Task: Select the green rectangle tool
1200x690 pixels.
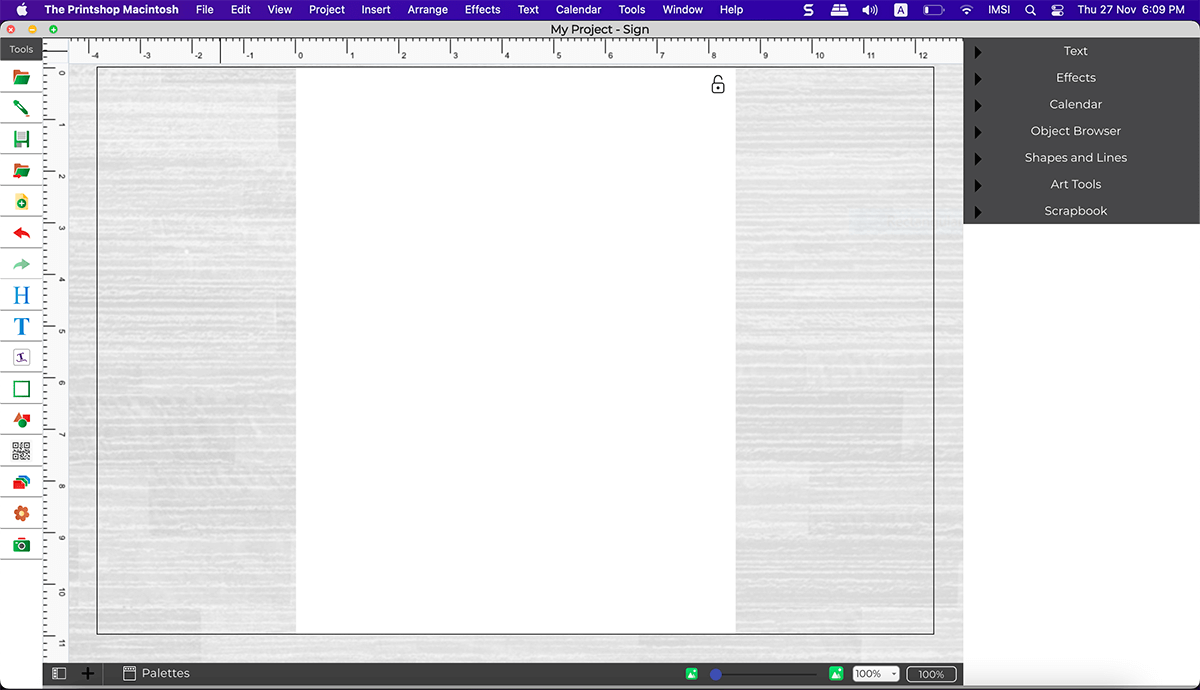Action: [x=21, y=389]
